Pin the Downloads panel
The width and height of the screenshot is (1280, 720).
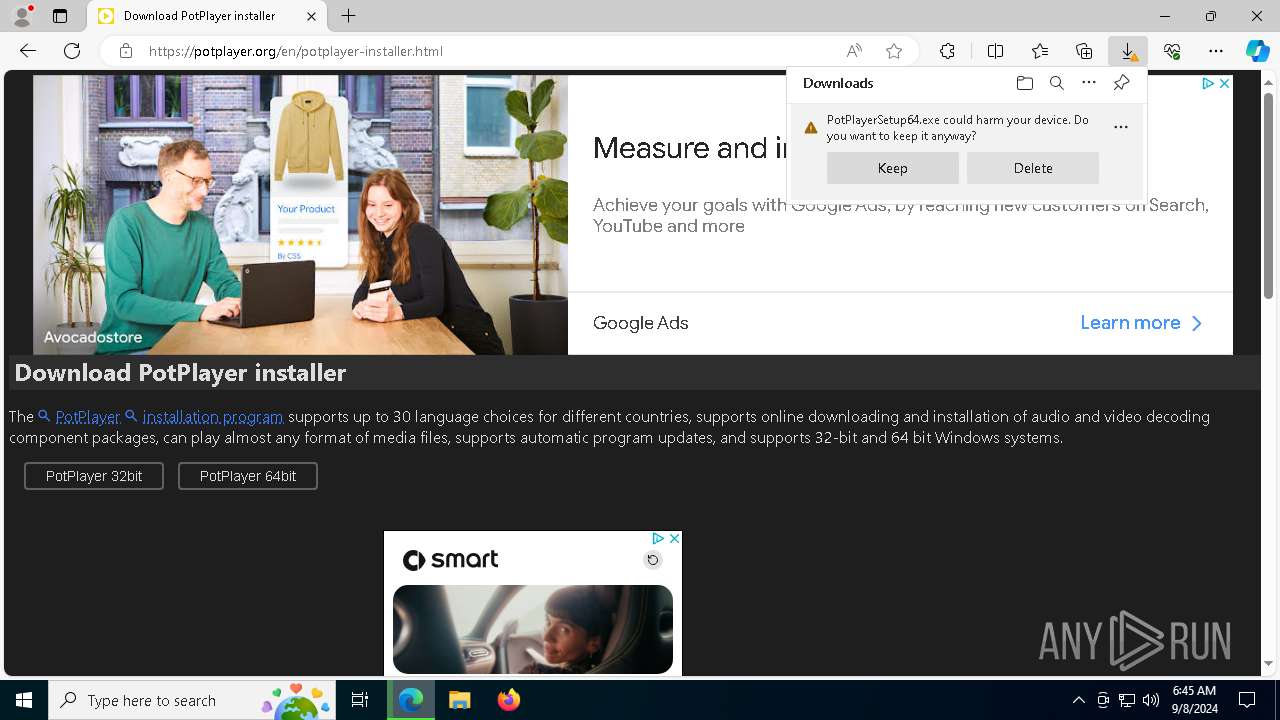pyautogui.click(x=1121, y=83)
